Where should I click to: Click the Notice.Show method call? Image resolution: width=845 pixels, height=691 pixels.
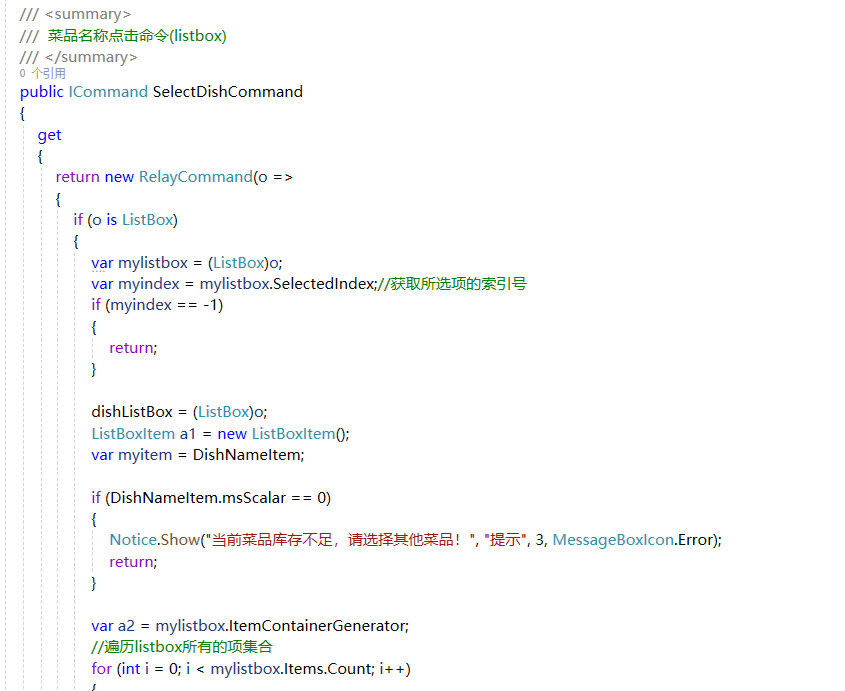[155, 540]
